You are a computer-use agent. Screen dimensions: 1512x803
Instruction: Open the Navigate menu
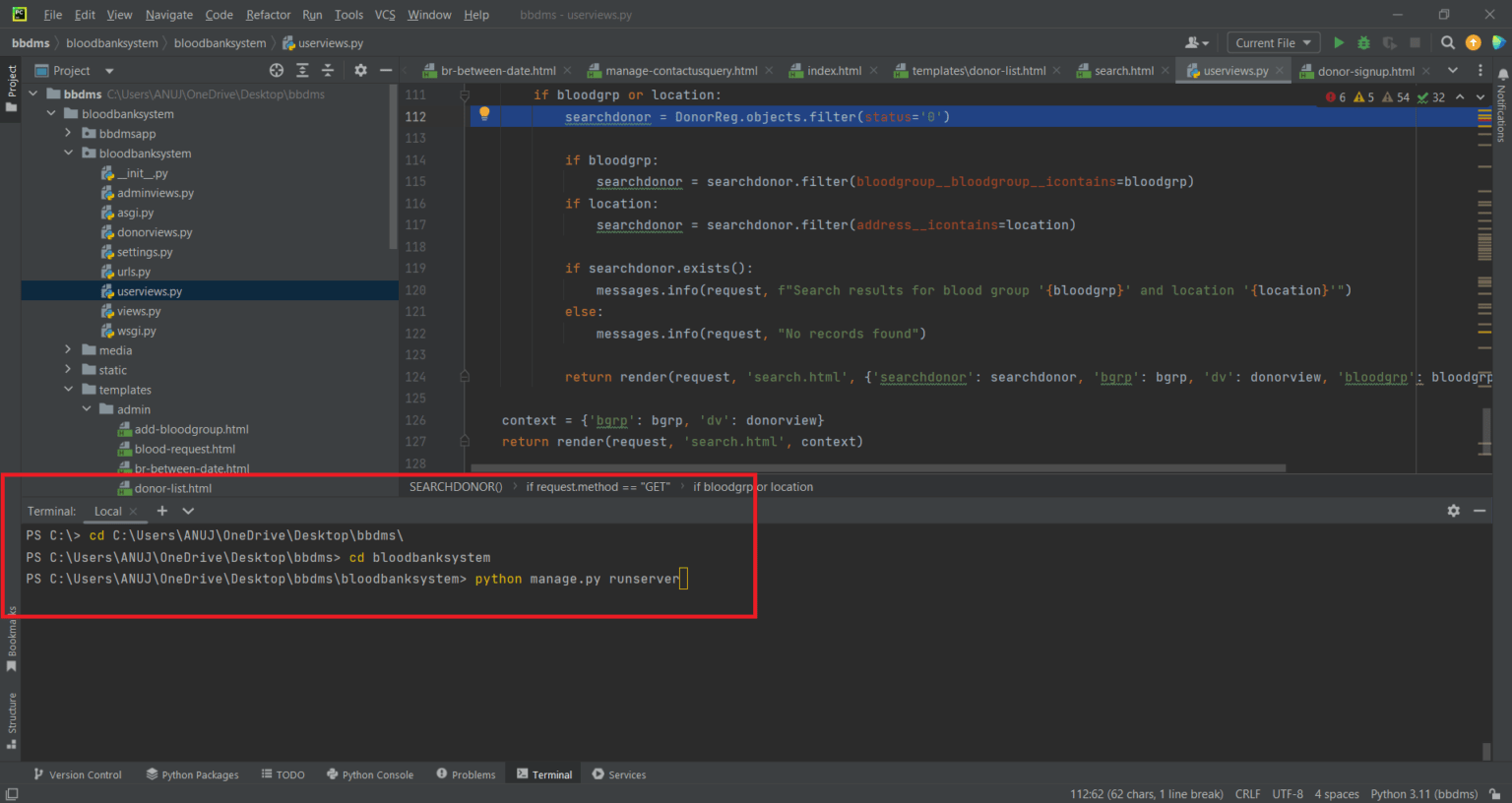[x=168, y=14]
